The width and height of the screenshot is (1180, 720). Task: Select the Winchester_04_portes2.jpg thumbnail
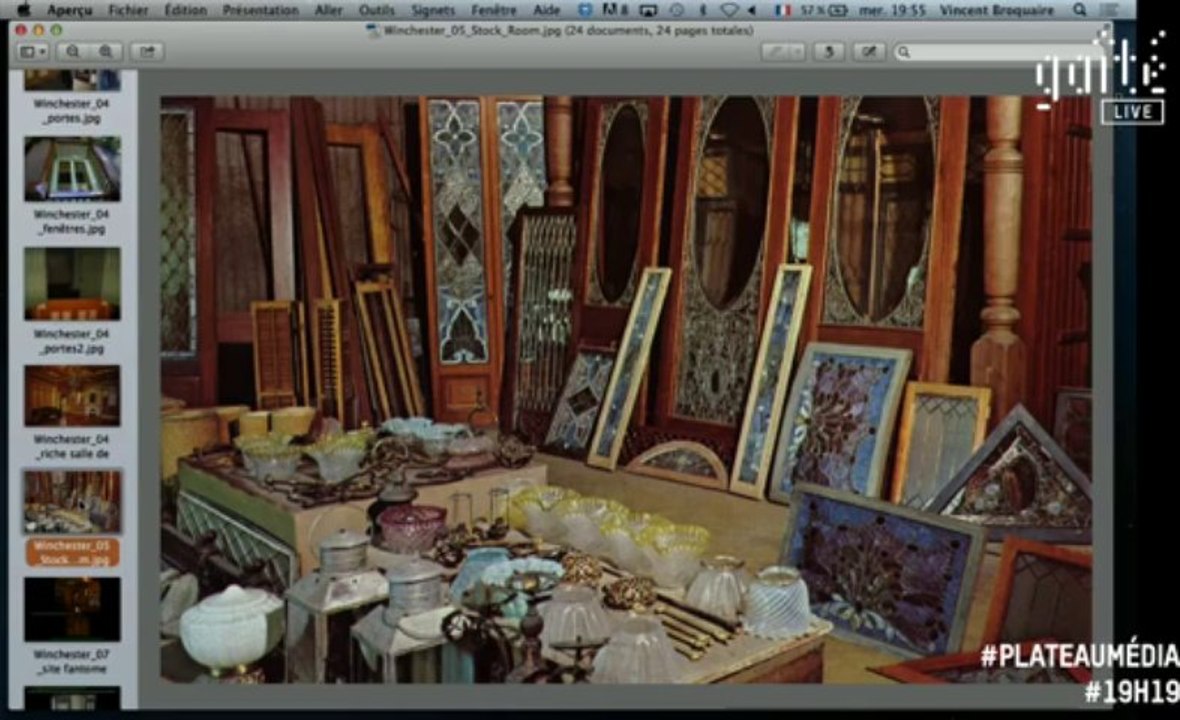click(x=72, y=284)
